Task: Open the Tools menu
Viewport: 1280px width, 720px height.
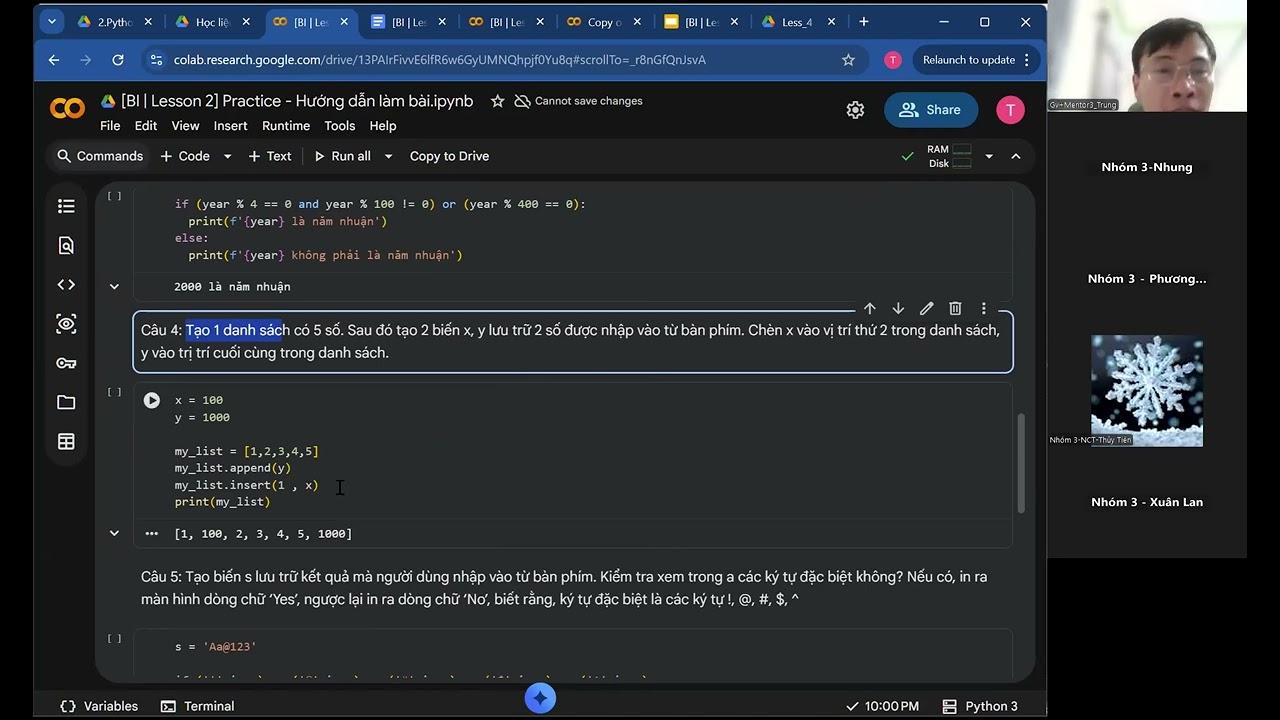Action: pos(340,126)
